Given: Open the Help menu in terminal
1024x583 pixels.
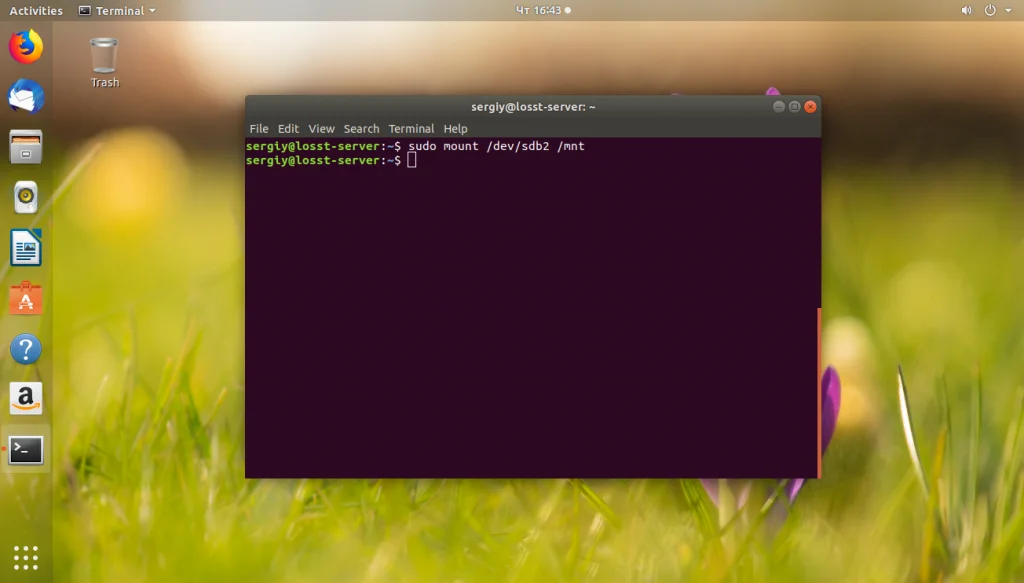Looking at the screenshot, I should tap(455, 129).
